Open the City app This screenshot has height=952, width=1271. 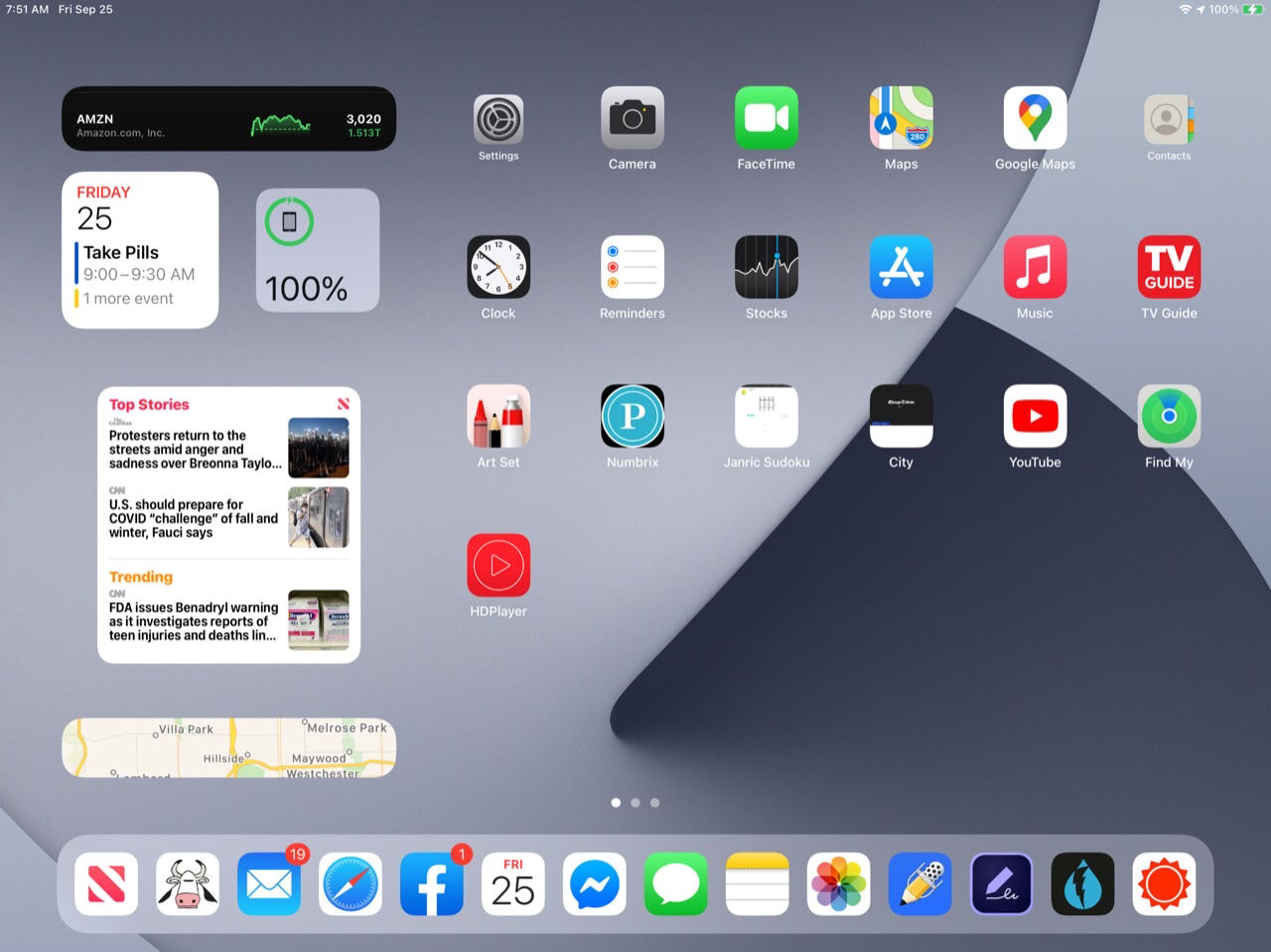(x=902, y=416)
